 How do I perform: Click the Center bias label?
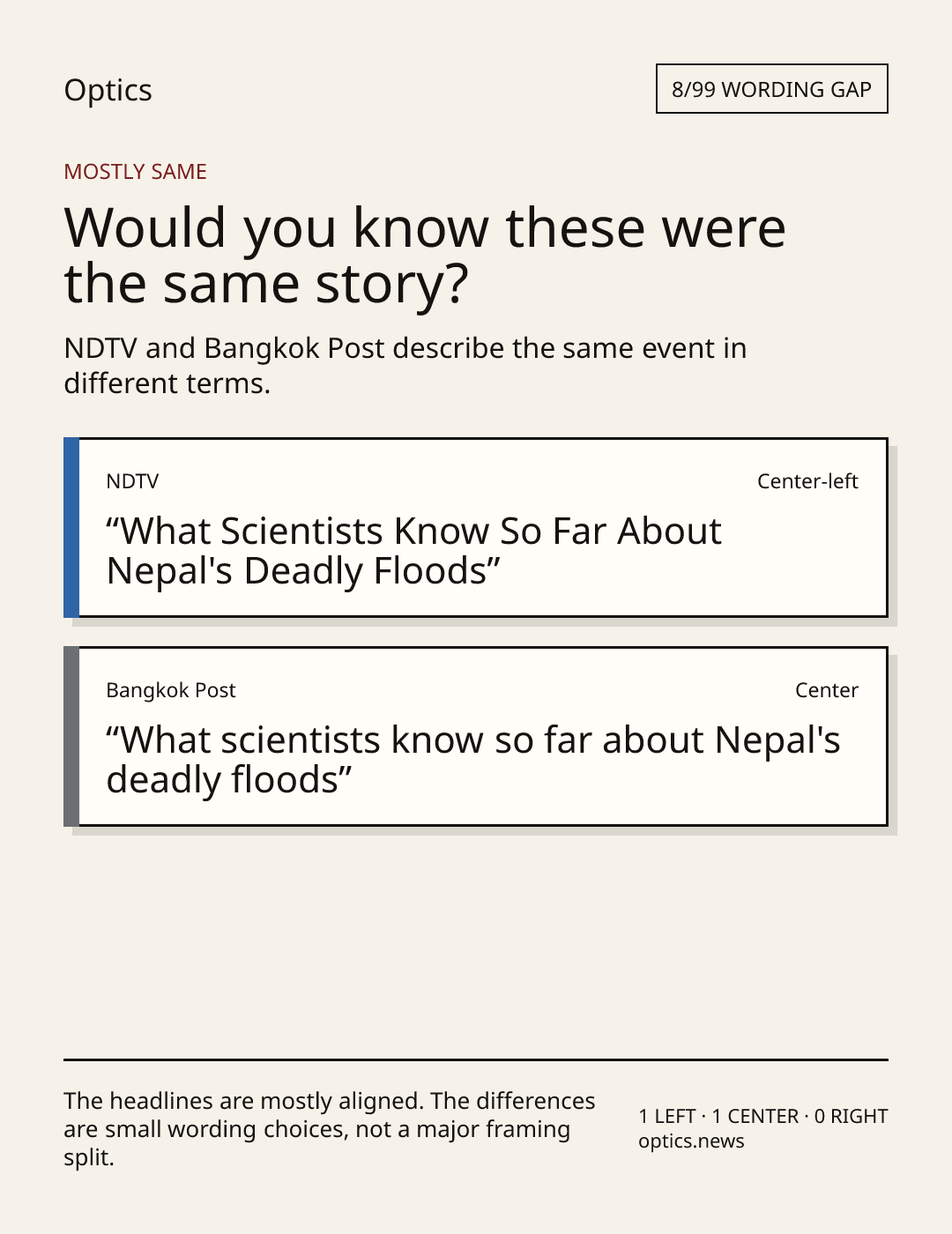click(x=827, y=690)
